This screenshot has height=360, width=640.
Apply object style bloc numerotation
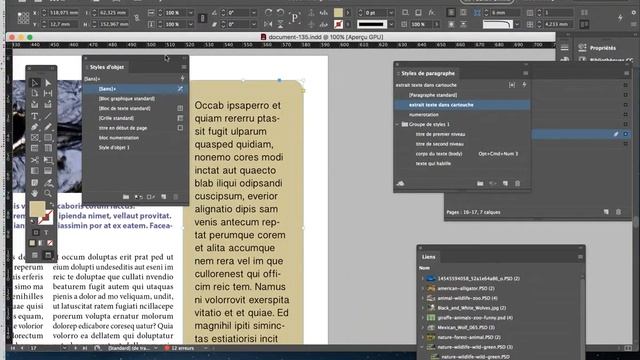pos(135,138)
